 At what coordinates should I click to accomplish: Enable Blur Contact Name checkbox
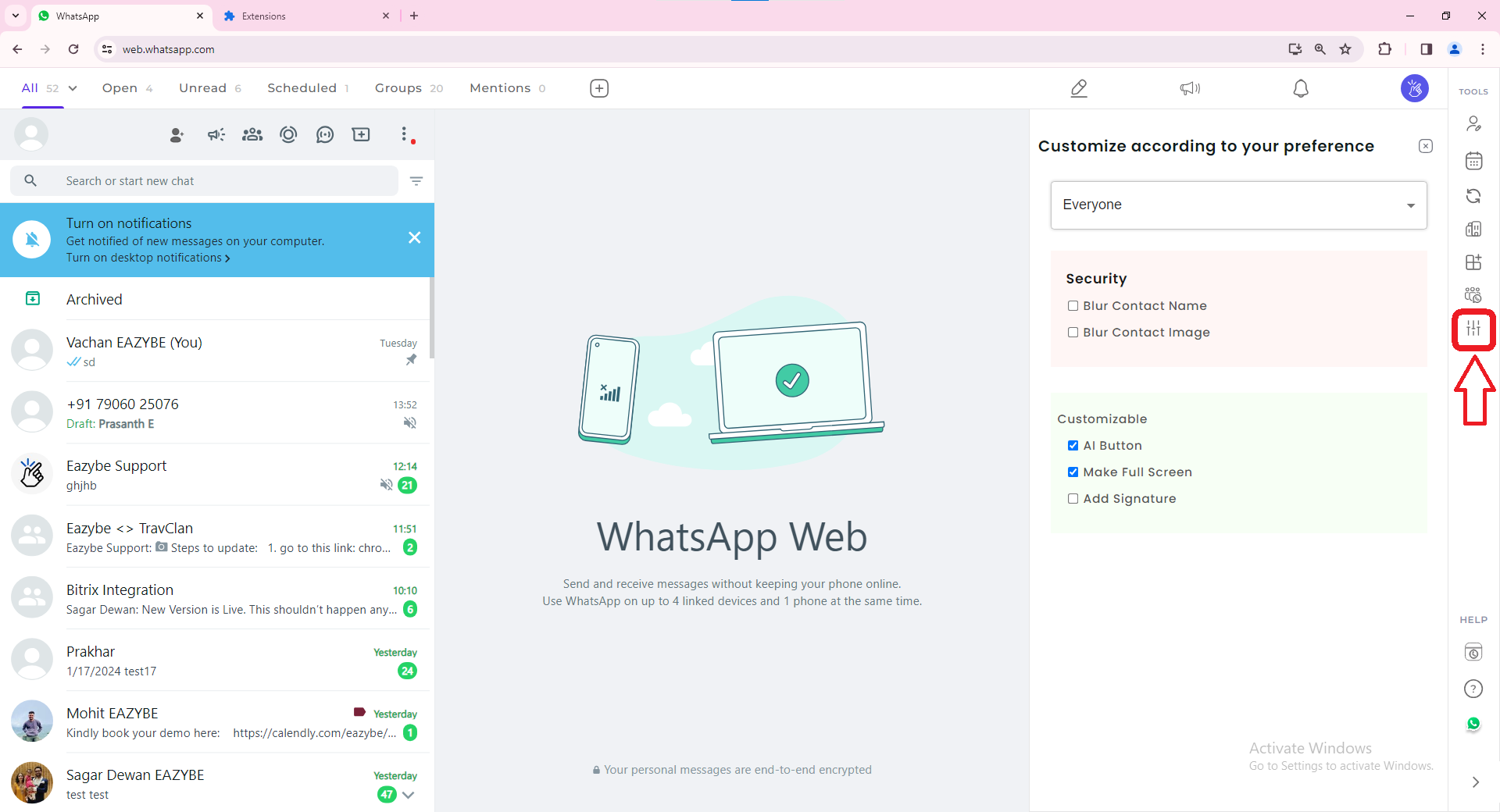(x=1073, y=306)
